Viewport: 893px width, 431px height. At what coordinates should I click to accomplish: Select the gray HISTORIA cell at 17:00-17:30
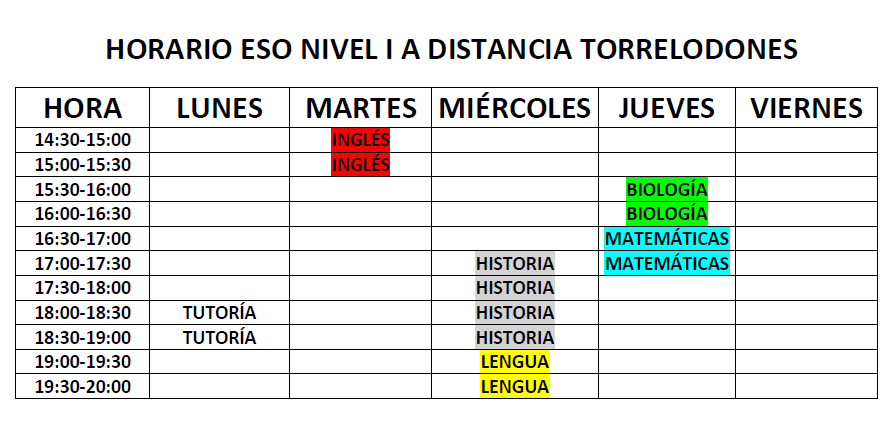[515, 263]
